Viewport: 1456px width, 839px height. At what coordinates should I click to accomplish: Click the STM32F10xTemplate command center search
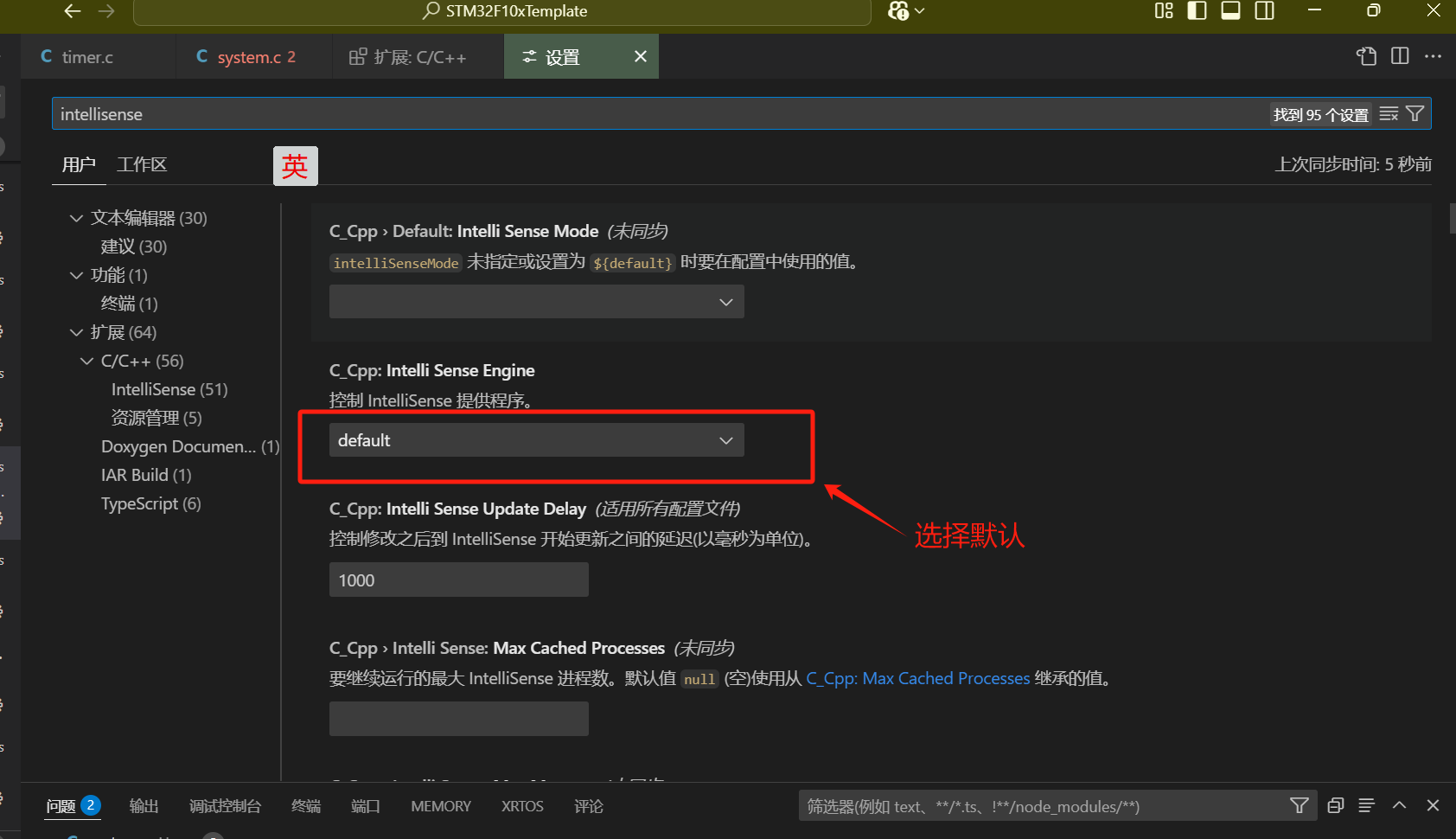tap(502, 11)
